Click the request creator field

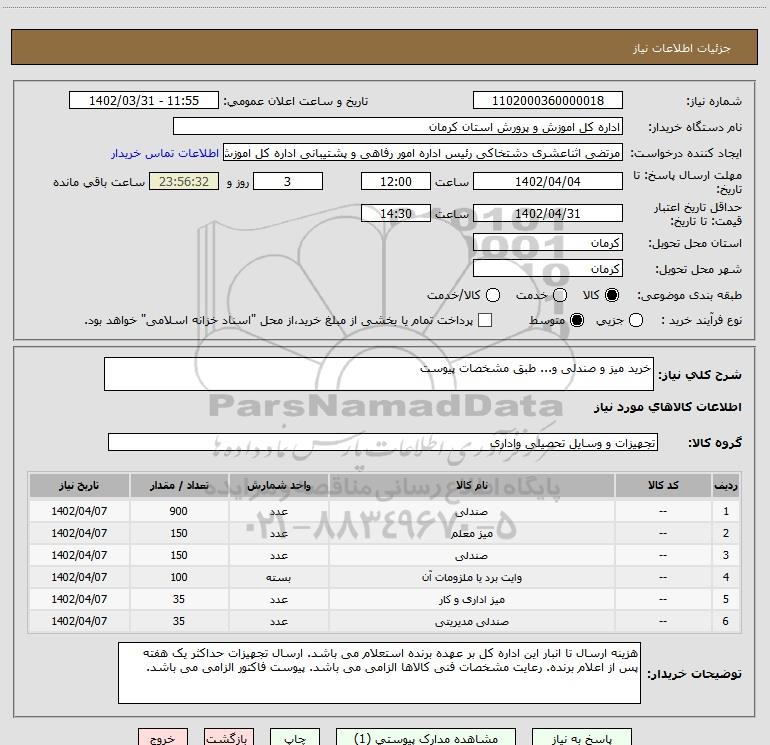pyautogui.click(x=423, y=153)
